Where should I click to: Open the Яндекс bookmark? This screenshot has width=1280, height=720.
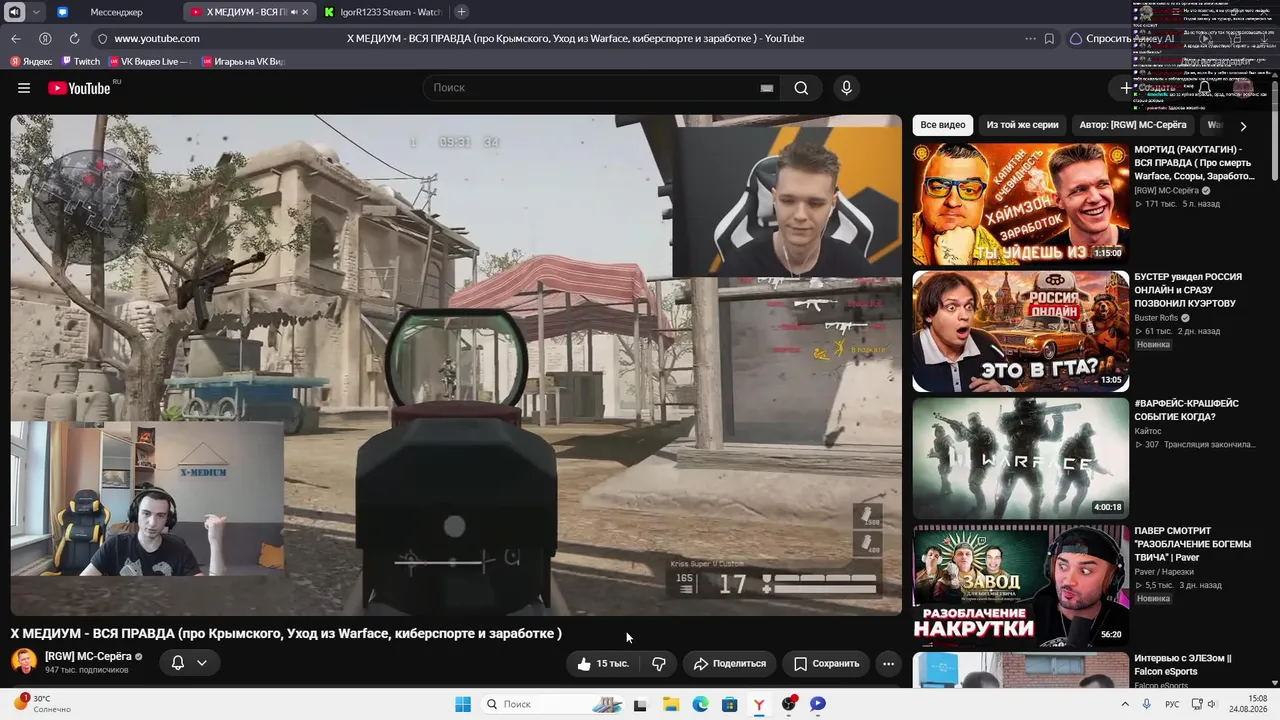pyautogui.click(x=31, y=62)
